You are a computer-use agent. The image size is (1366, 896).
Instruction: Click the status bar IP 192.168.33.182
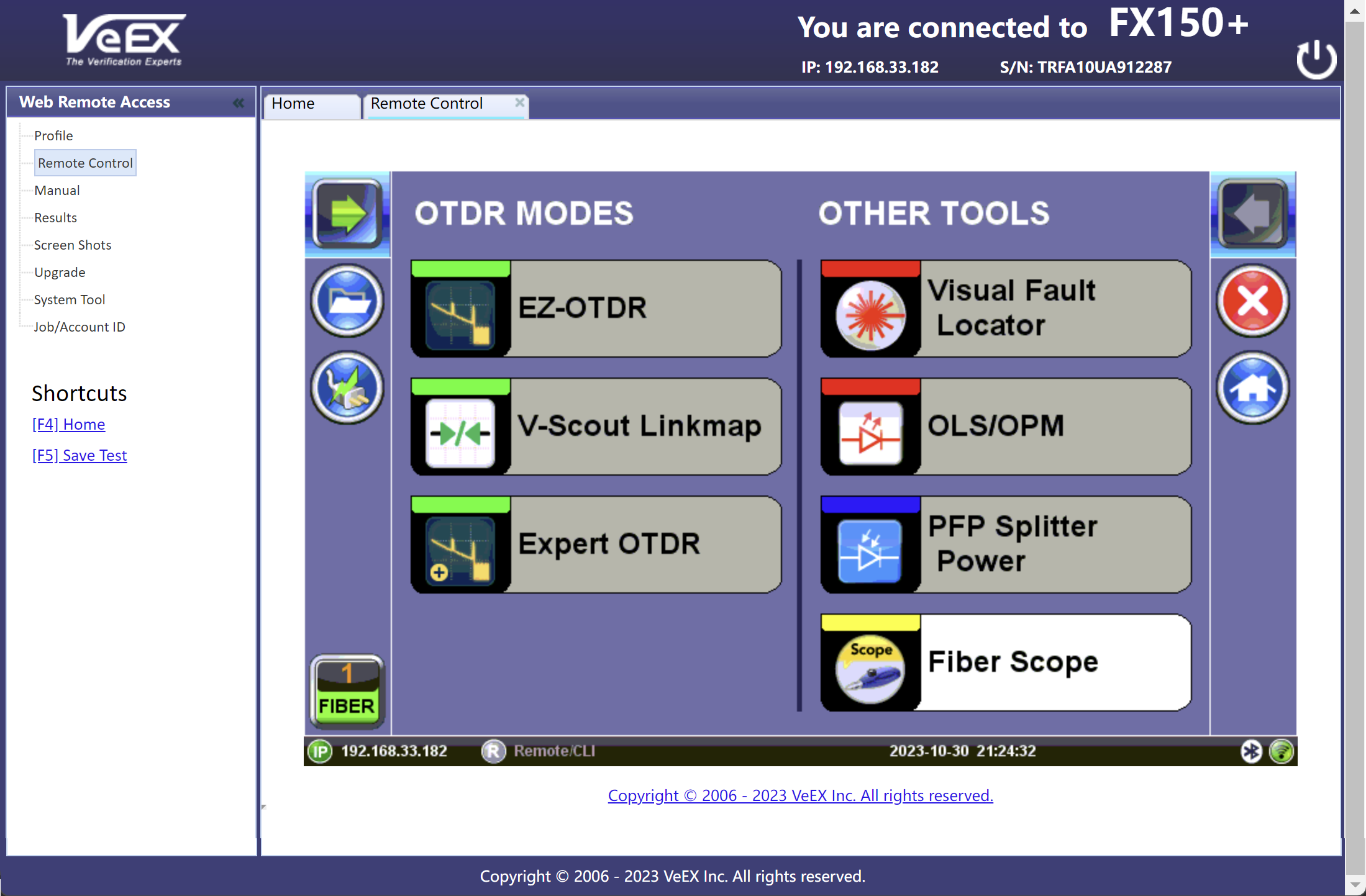(394, 751)
